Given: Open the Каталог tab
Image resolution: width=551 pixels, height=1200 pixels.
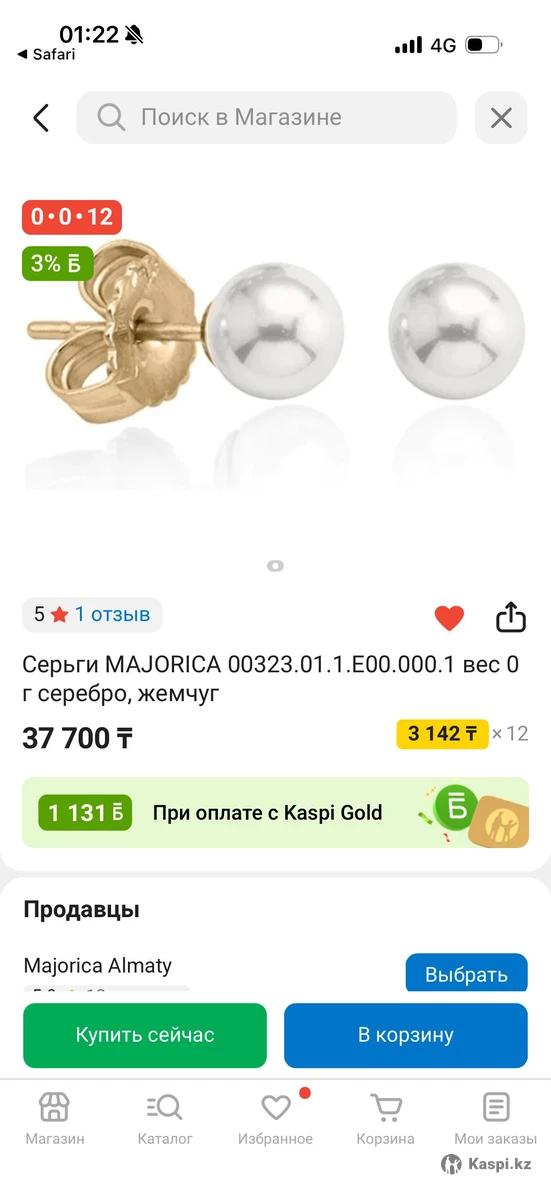Looking at the screenshot, I should (165, 1118).
